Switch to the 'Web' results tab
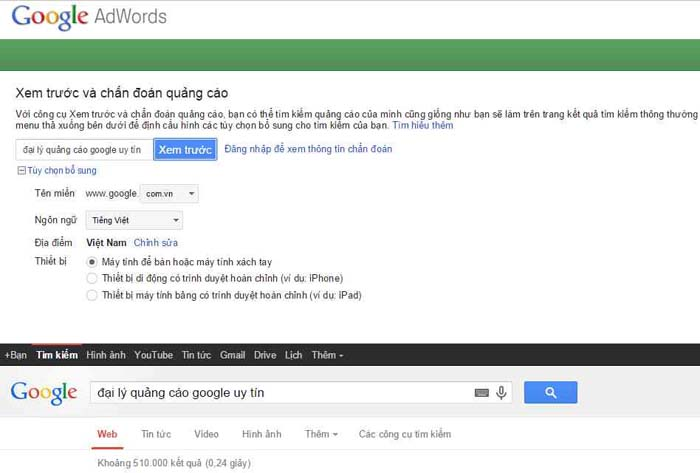The image size is (700, 473). pos(107,434)
